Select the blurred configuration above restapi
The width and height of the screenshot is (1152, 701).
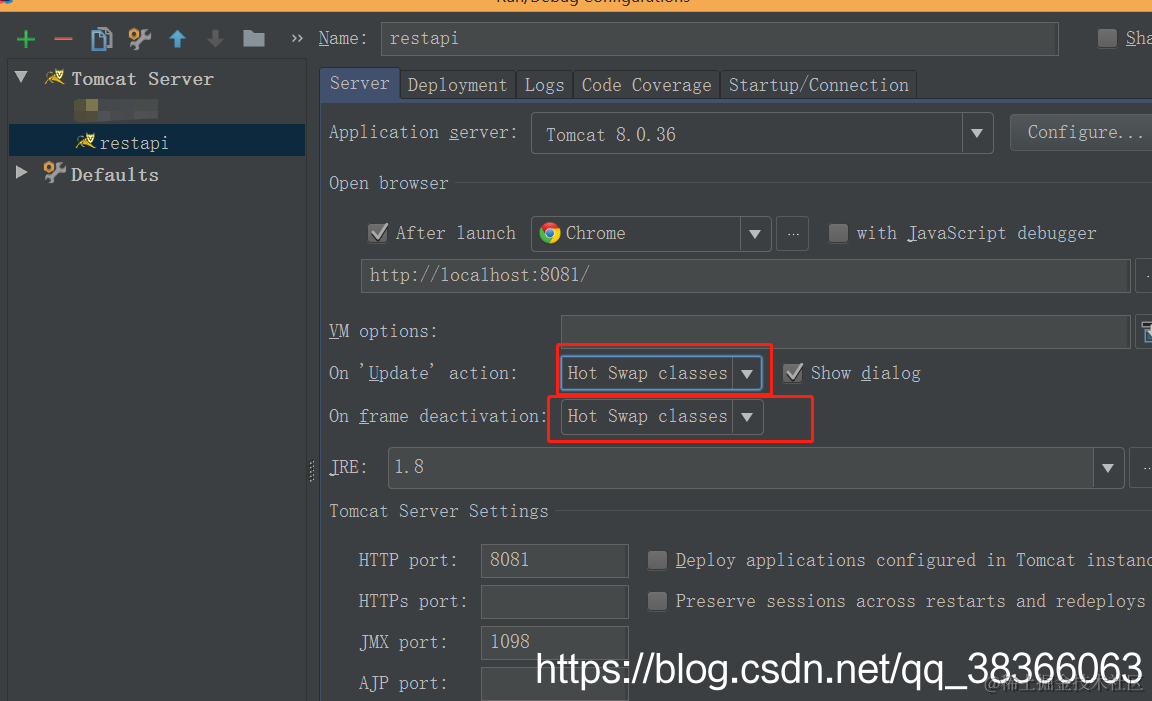pyautogui.click(x=116, y=110)
